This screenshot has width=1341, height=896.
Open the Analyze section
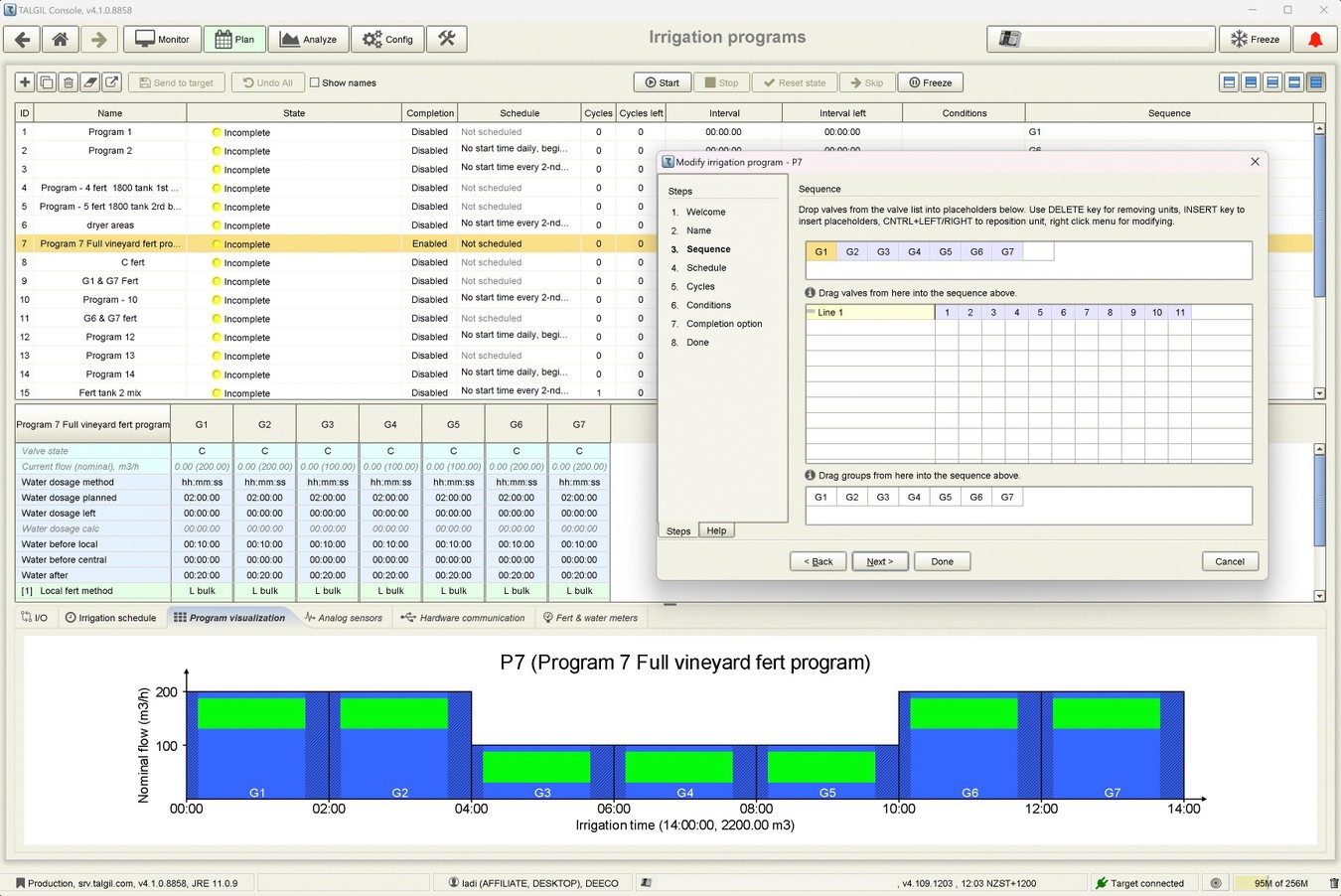coord(308,40)
